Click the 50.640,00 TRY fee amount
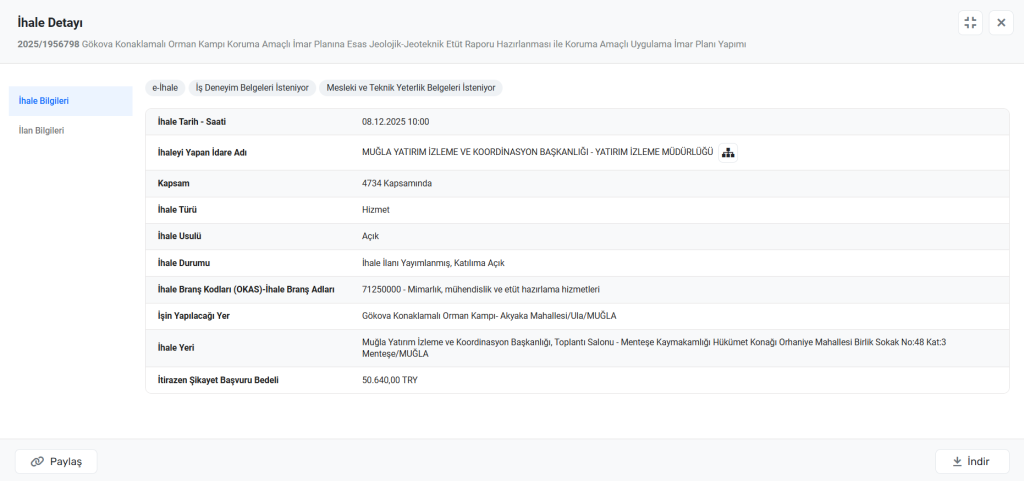 [390, 380]
